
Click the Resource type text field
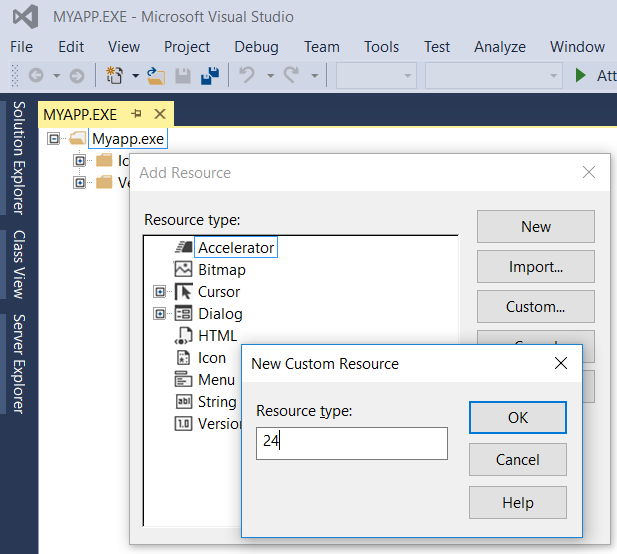click(x=351, y=443)
